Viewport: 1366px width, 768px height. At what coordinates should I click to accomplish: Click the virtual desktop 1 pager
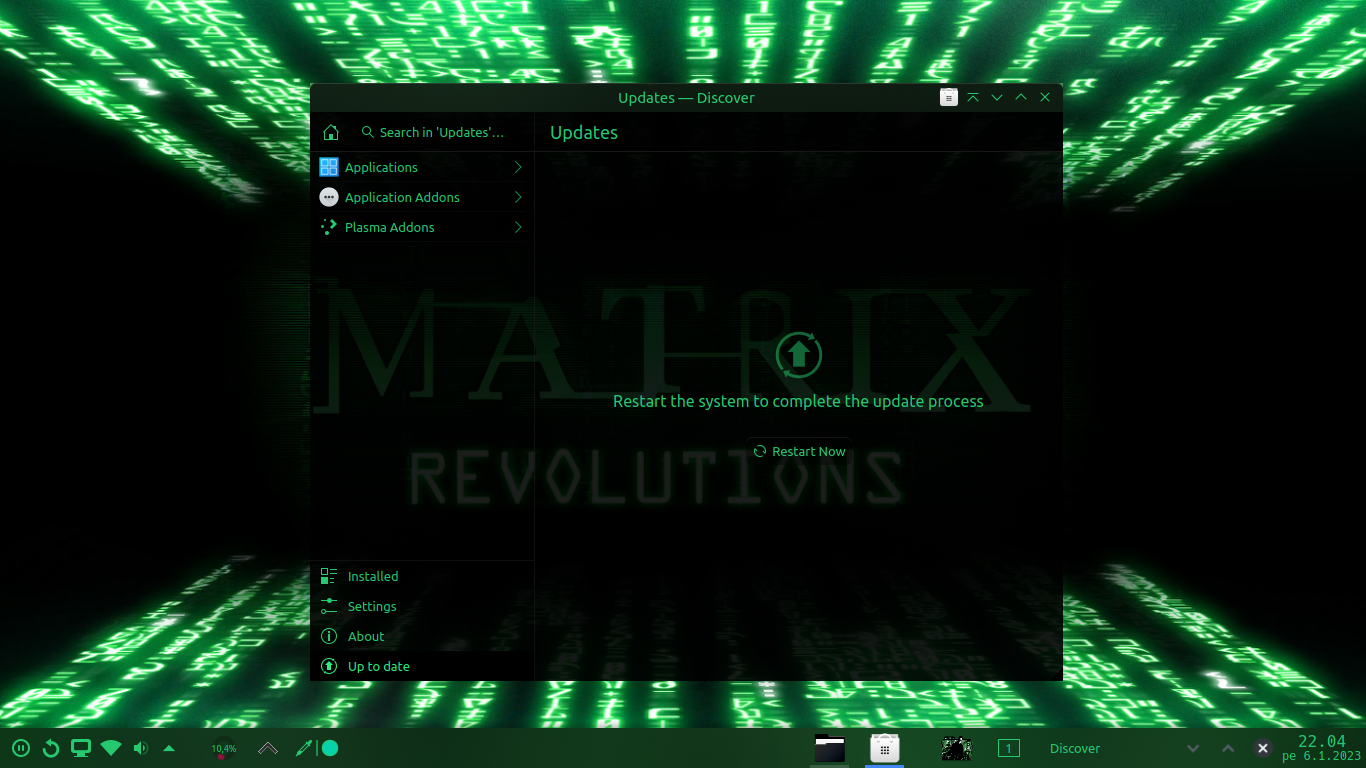click(1009, 748)
